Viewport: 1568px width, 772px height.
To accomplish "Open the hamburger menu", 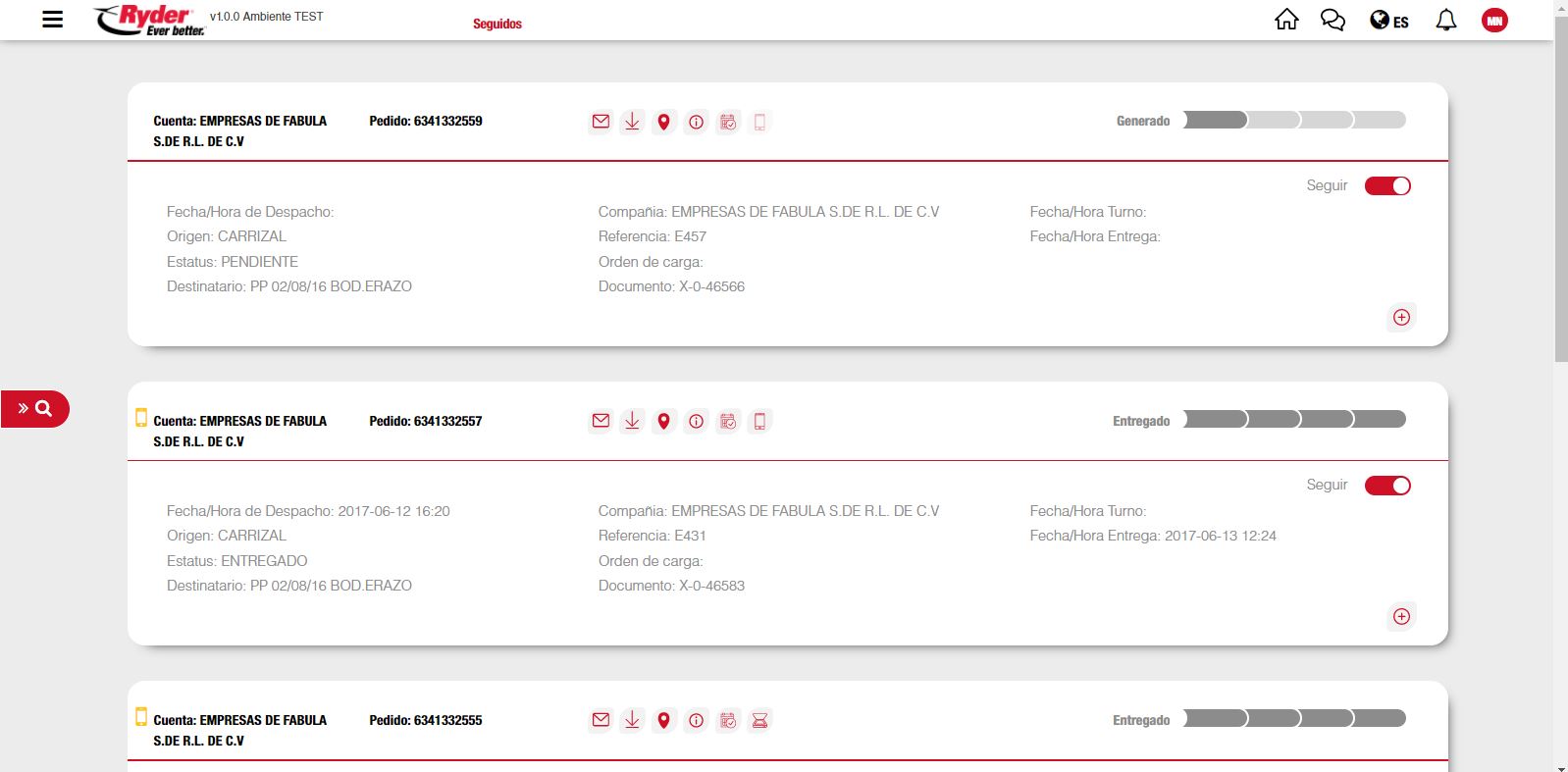I will [x=53, y=20].
